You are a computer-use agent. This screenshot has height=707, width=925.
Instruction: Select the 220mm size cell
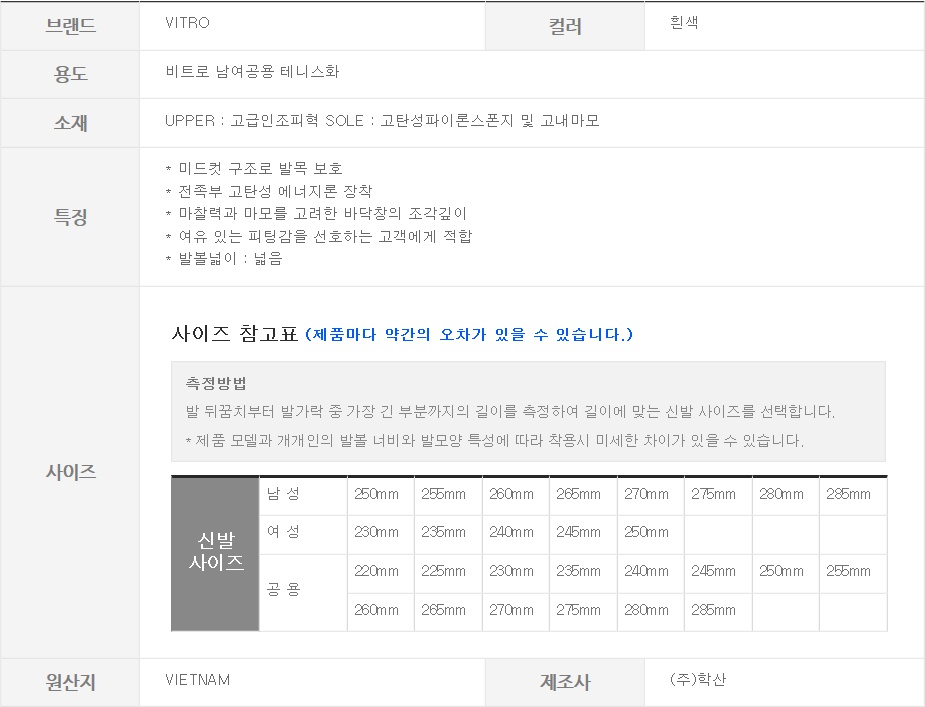tap(376, 571)
